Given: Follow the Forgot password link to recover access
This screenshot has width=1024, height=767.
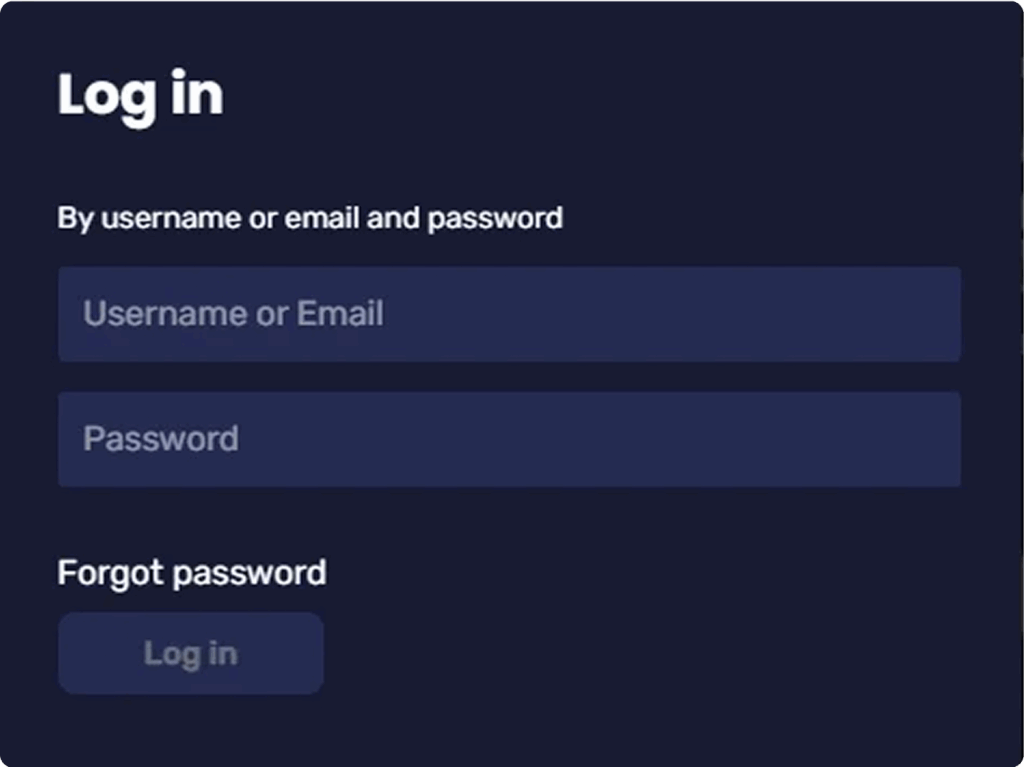Looking at the screenshot, I should (192, 573).
